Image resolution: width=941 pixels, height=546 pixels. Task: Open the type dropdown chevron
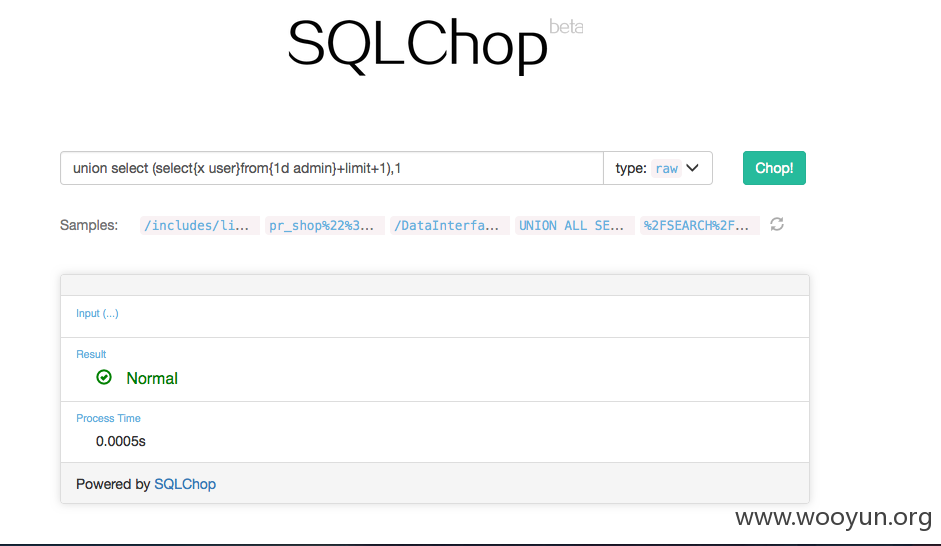693,168
